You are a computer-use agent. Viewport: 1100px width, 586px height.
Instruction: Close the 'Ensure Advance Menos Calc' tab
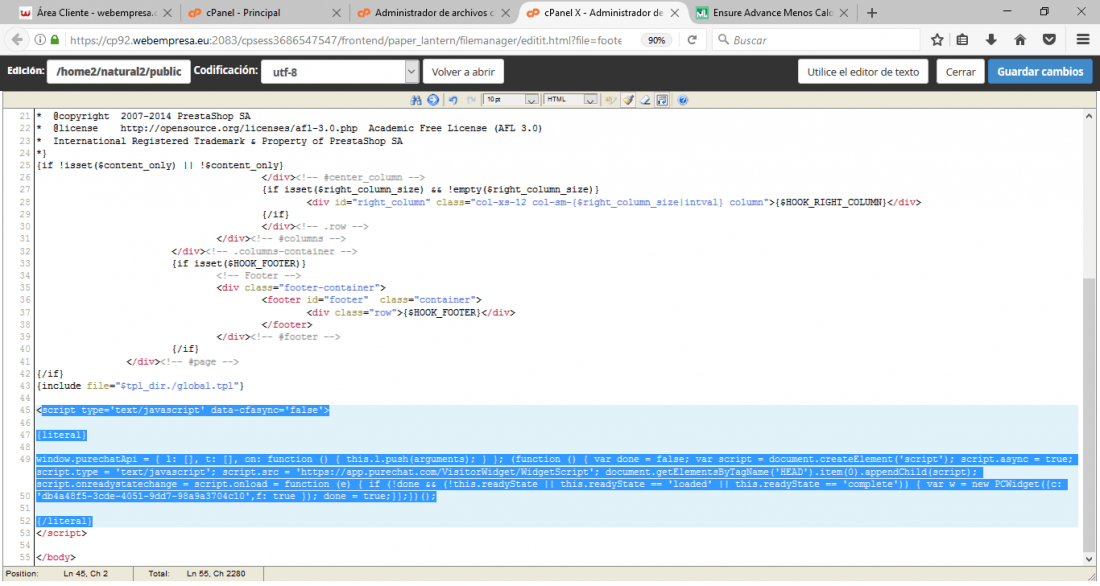843,13
